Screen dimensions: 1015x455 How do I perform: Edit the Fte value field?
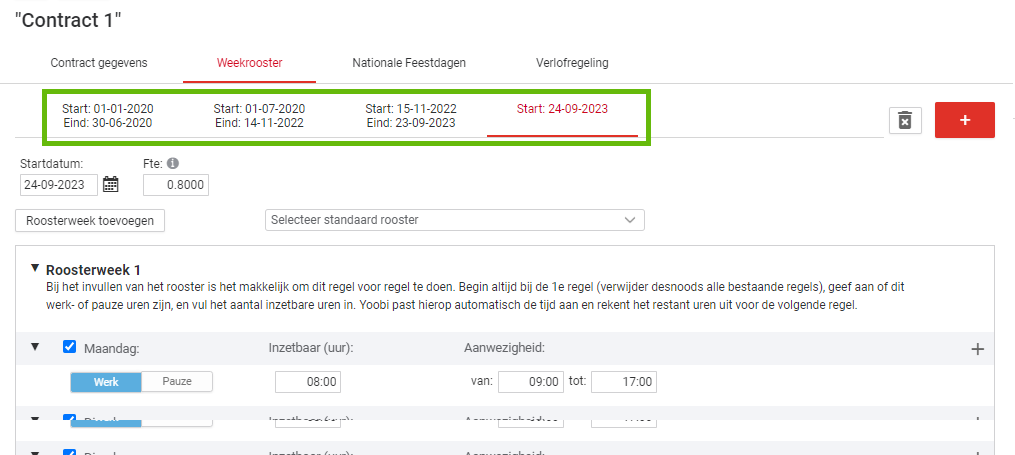176,184
